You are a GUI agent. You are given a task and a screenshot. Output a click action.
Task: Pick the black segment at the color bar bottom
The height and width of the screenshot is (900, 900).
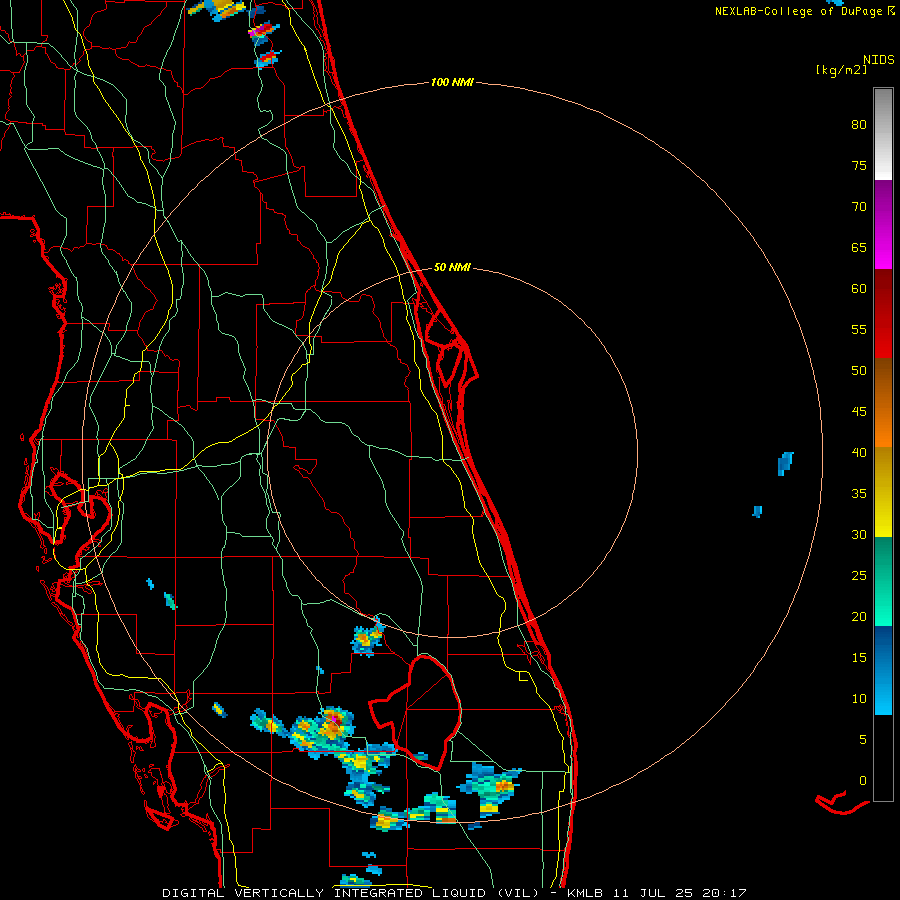coord(883,758)
